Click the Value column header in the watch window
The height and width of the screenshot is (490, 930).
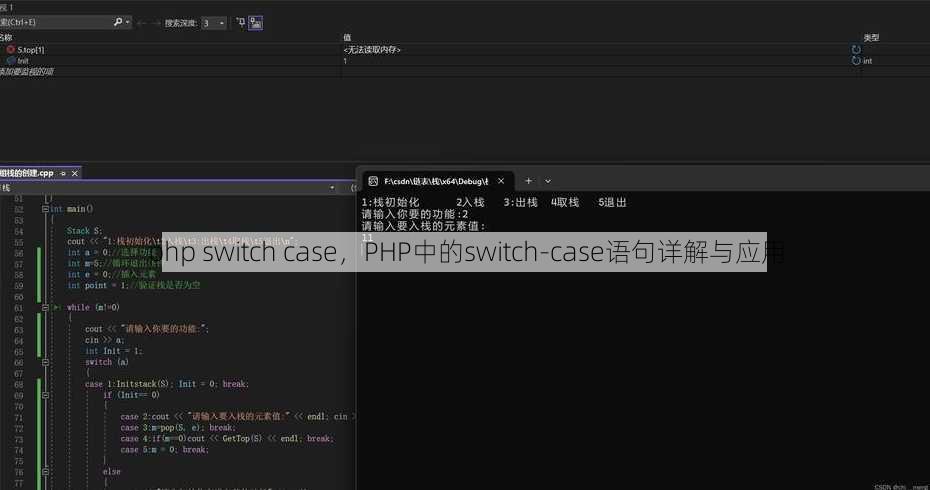click(x=348, y=37)
